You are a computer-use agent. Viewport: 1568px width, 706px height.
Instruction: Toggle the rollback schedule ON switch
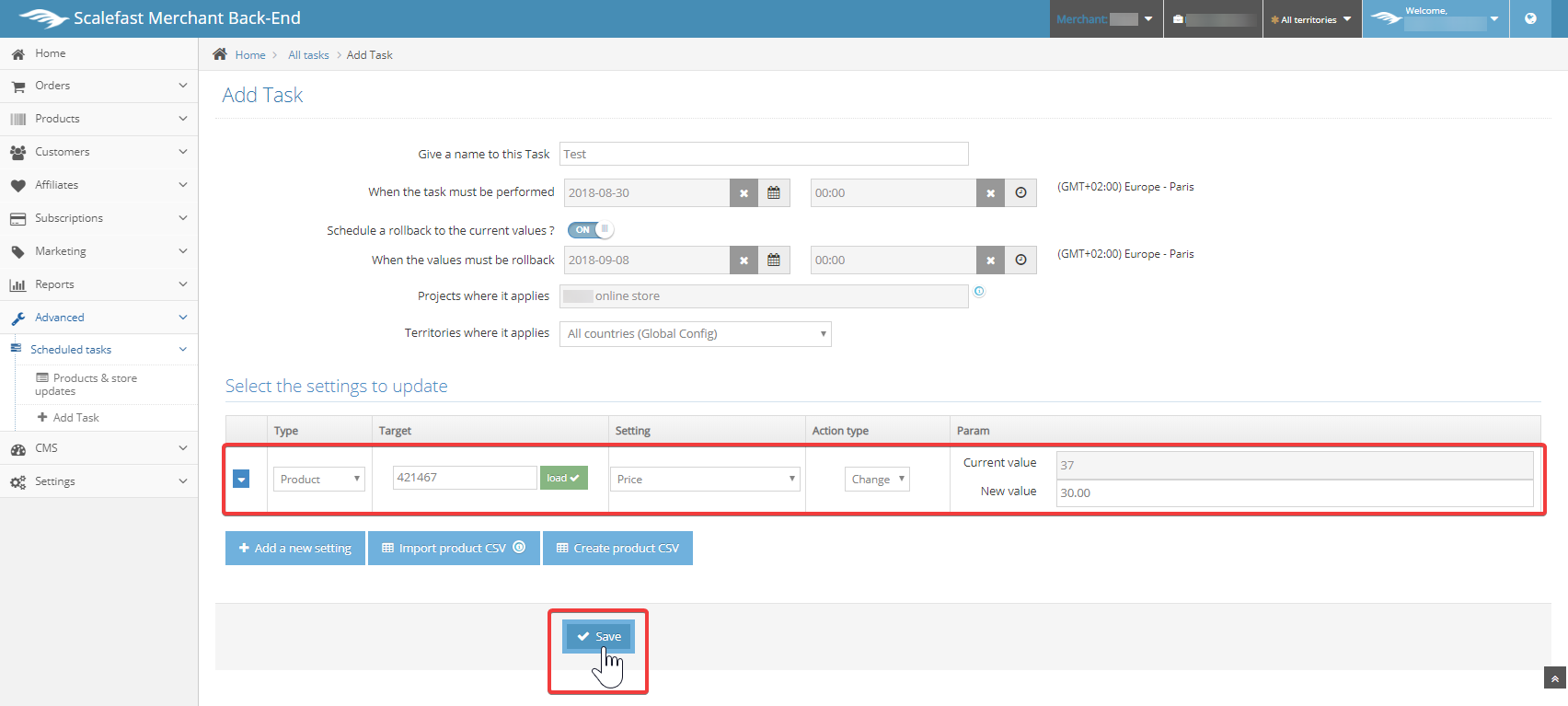pos(590,230)
